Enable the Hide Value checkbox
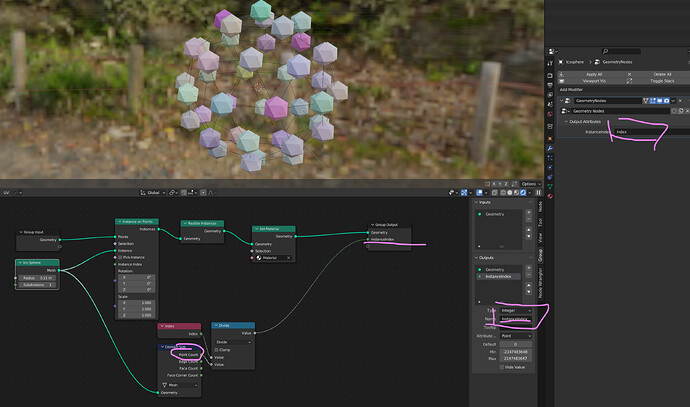 [502, 367]
